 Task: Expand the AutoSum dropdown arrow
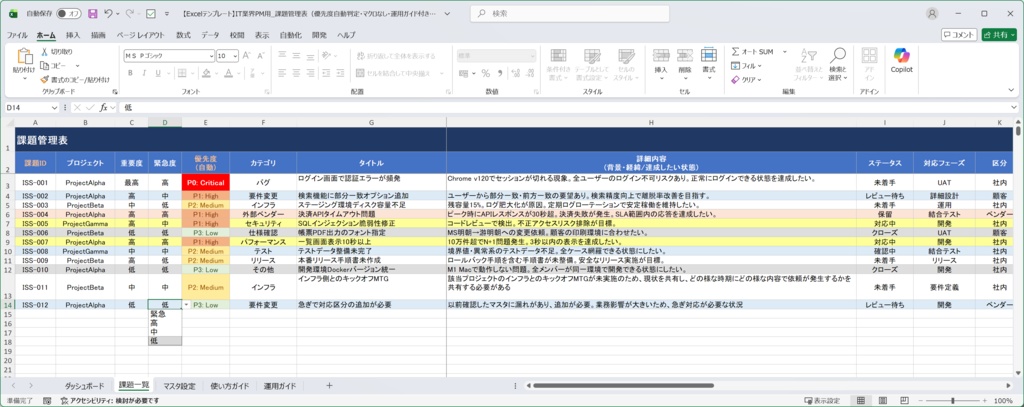pyautogui.click(x=785, y=52)
